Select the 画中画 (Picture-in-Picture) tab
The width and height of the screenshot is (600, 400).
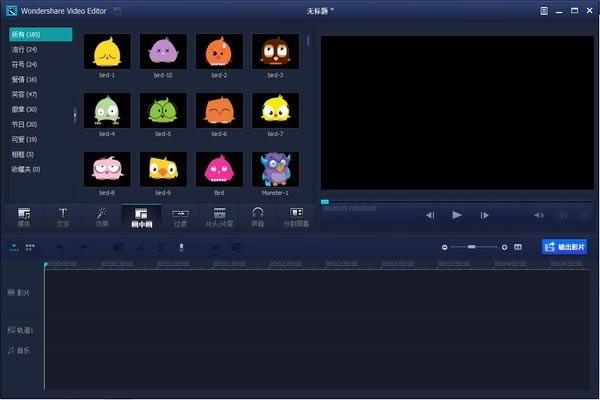(141, 217)
